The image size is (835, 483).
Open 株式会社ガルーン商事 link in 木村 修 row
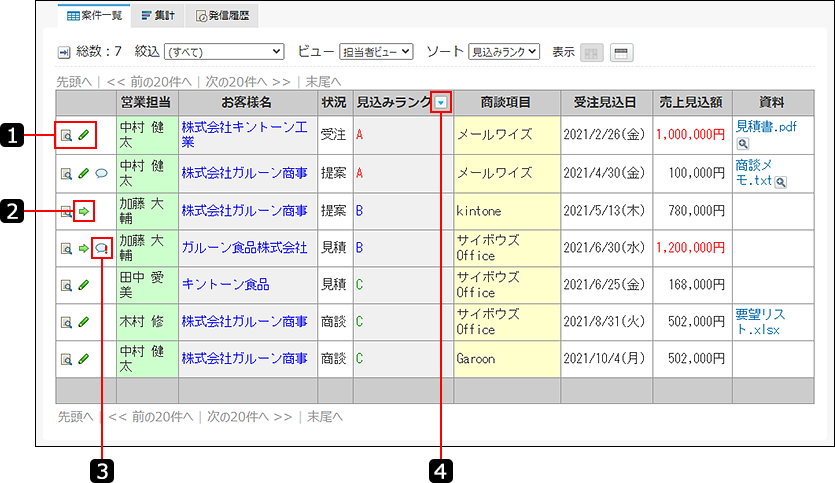[x=244, y=322]
